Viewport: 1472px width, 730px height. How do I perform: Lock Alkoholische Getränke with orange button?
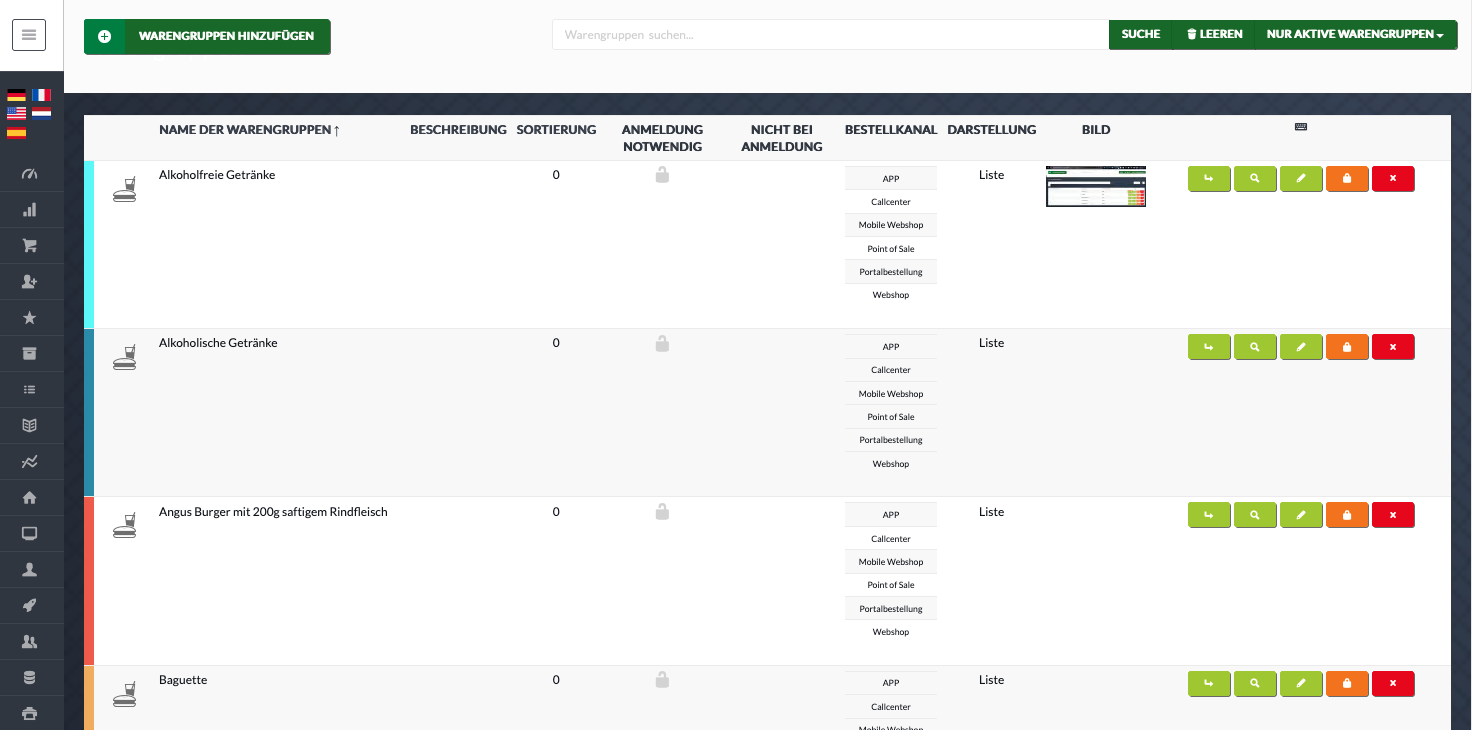click(x=1347, y=347)
